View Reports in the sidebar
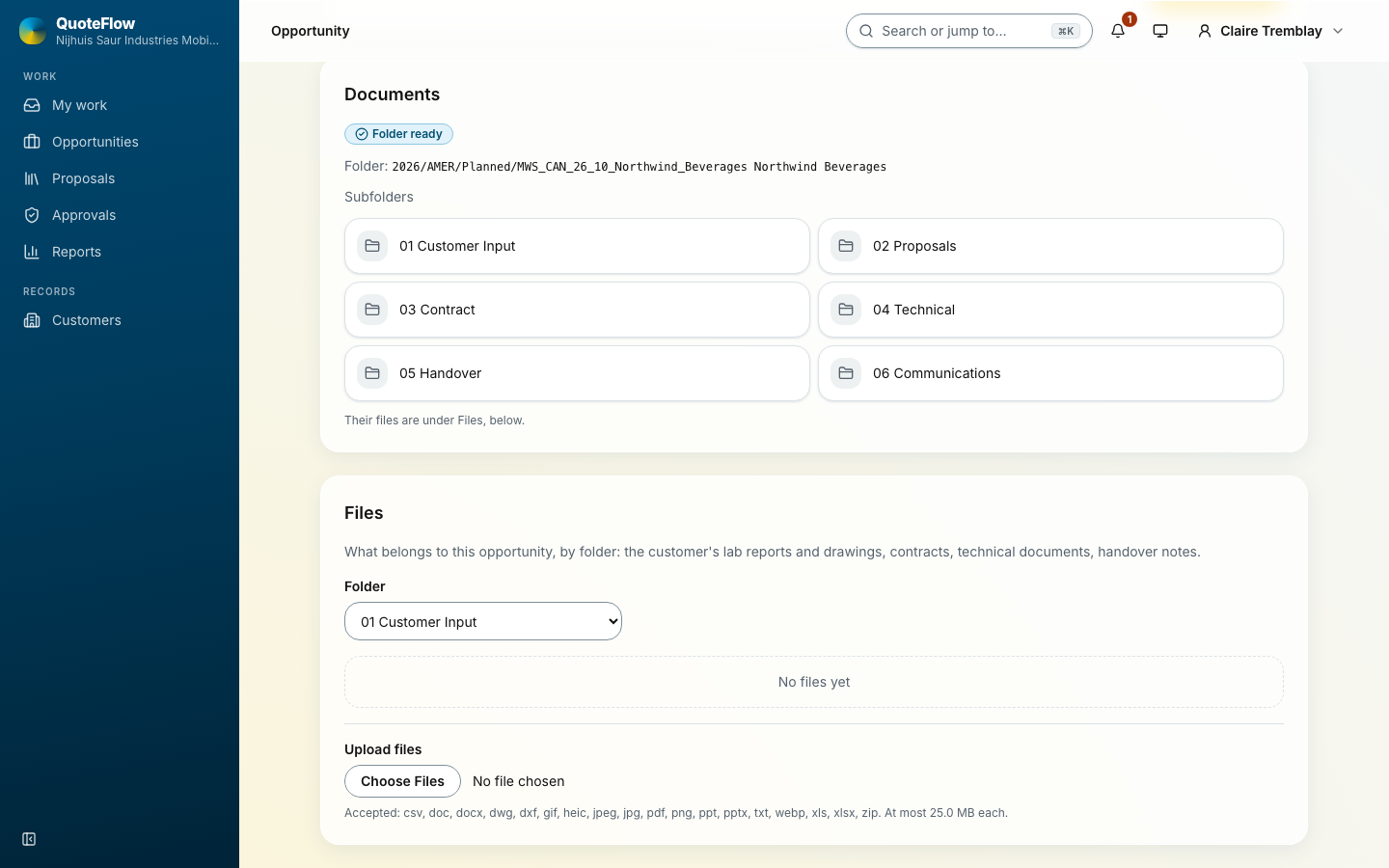1389x868 pixels. [120, 252]
